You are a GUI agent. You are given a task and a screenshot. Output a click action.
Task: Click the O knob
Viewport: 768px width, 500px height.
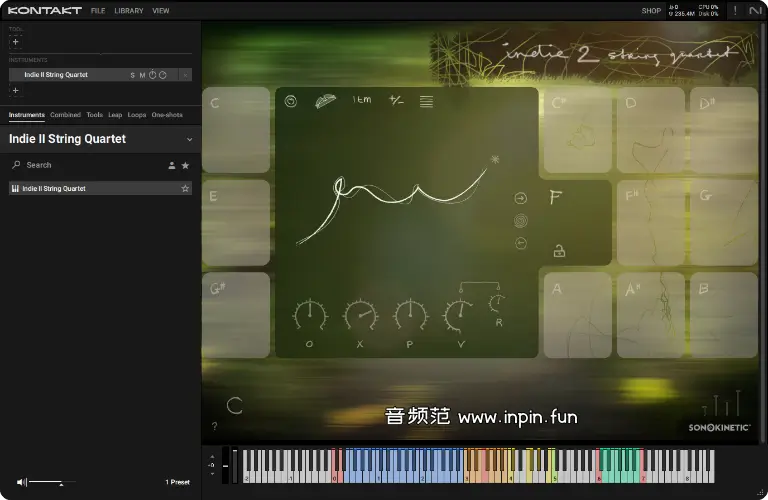(x=310, y=315)
